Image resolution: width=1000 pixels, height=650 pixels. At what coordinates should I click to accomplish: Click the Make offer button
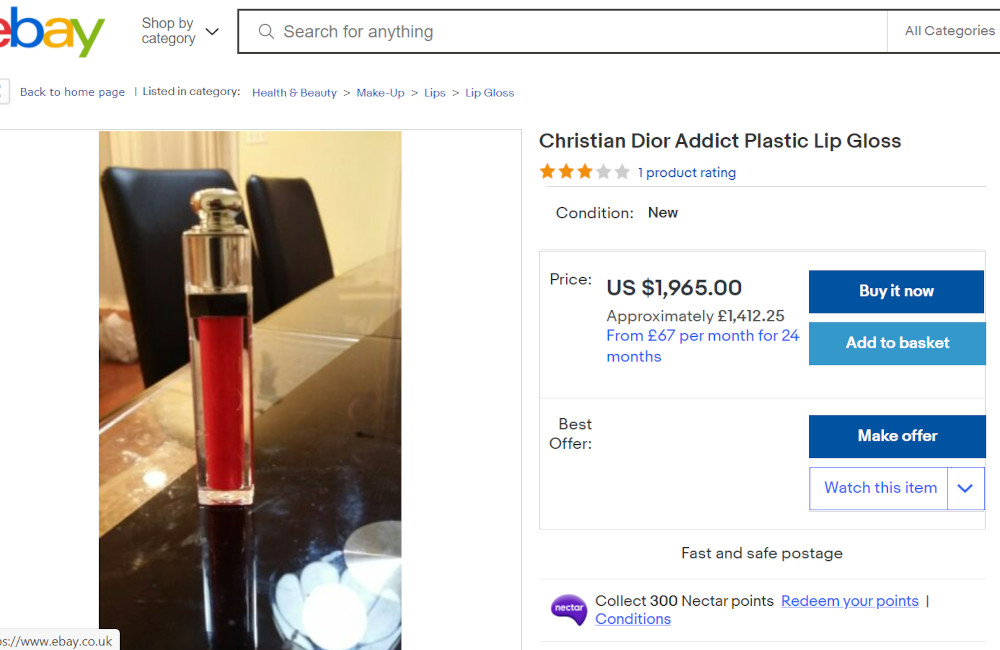pyautogui.click(x=897, y=436)
